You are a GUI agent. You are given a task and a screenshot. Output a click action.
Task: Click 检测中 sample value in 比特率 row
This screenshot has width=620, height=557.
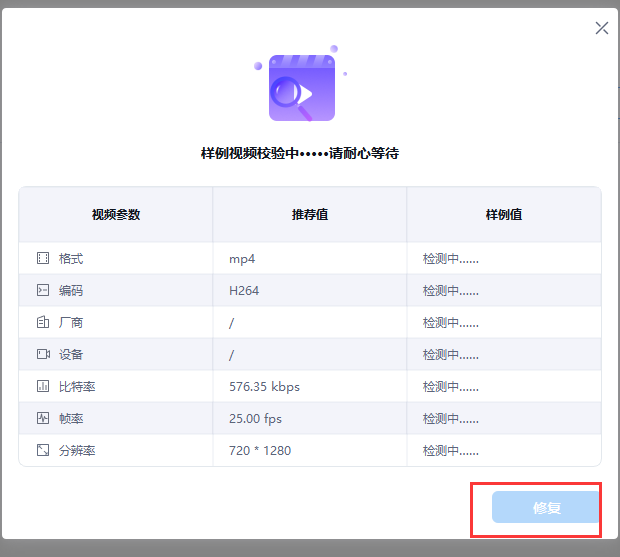451,387
